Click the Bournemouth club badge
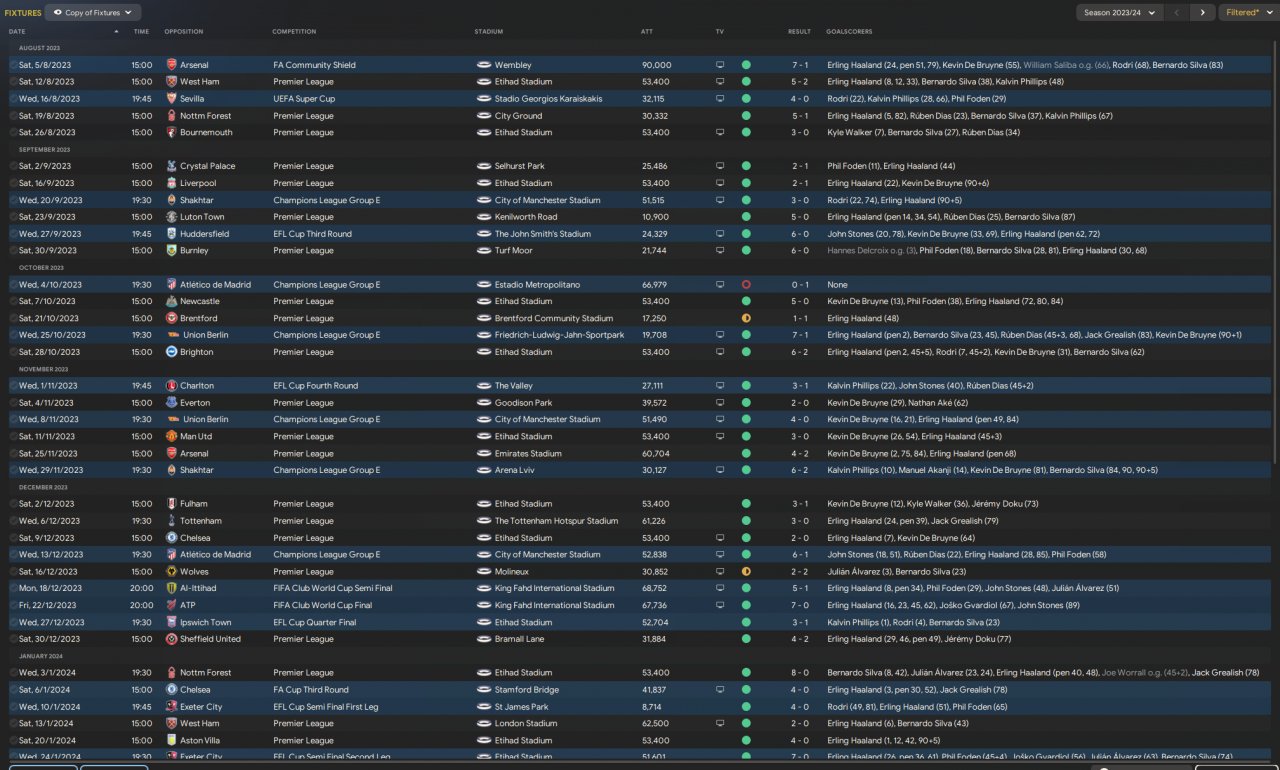Viewport: 1280px width, 770px height. point(171,133)
